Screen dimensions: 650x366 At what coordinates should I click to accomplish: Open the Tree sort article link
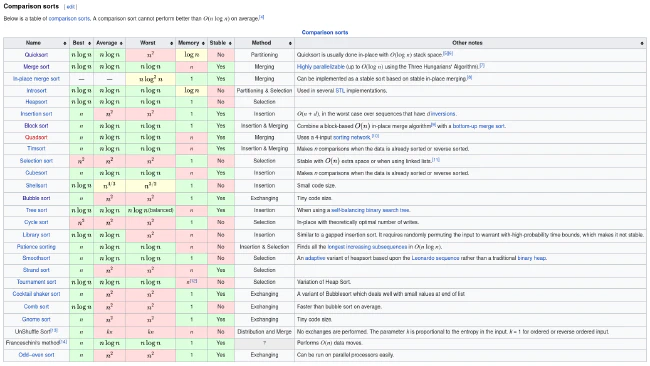(36, 210)
